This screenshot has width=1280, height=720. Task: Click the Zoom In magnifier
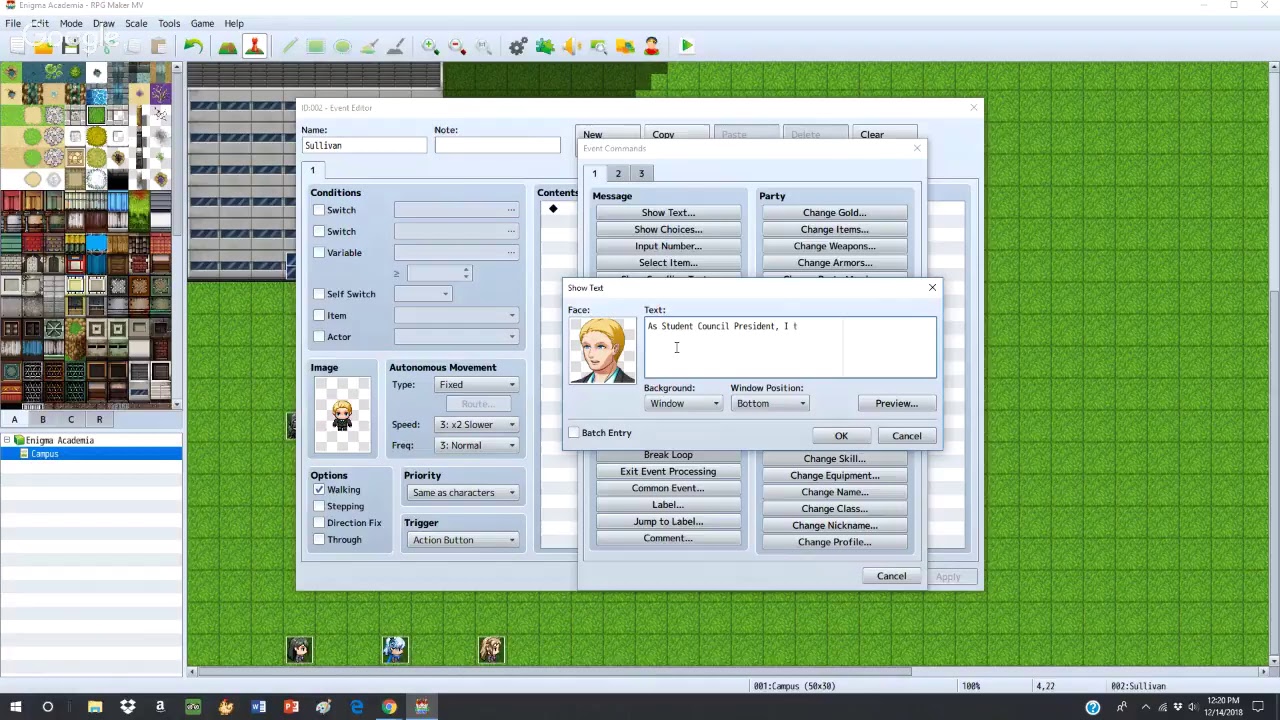pos(430,46)
